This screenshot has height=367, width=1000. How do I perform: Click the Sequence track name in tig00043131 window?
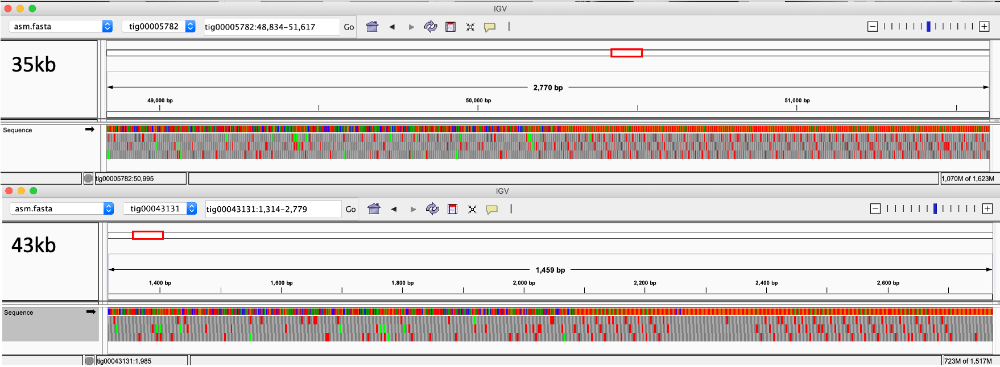(18, 313)
